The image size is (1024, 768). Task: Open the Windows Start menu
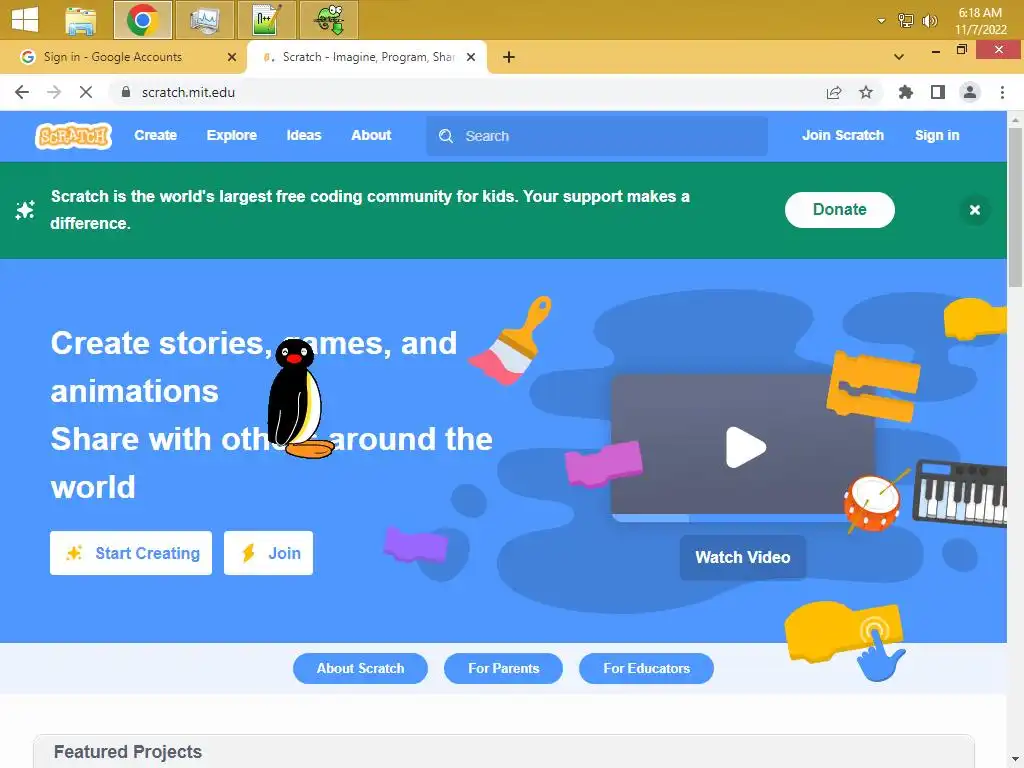pyautogui.click(x=25, y=20)
